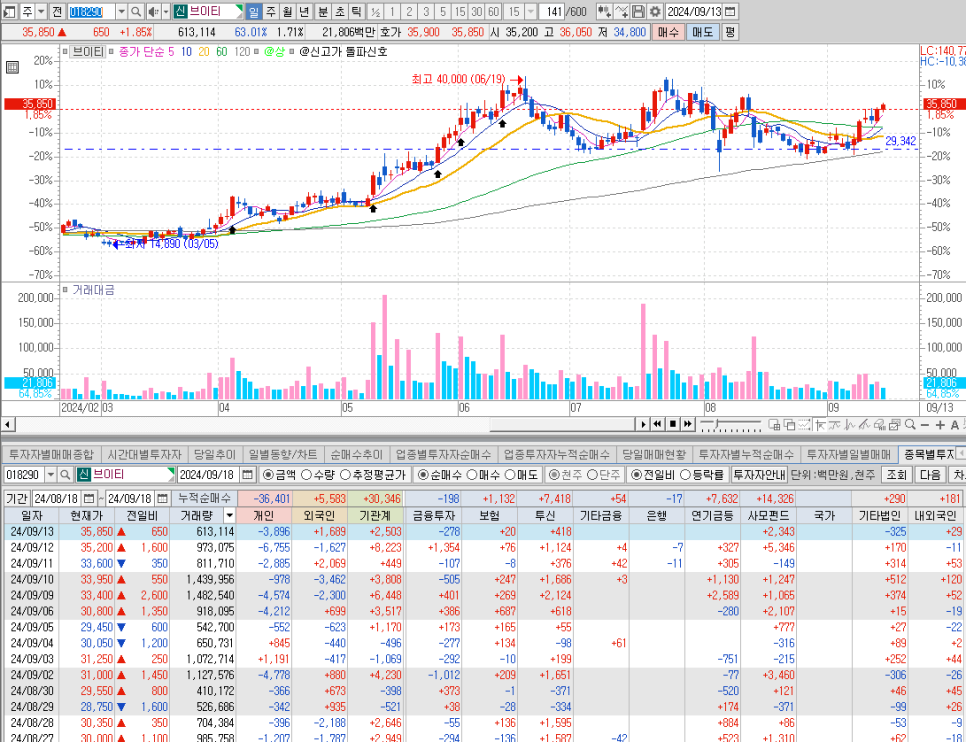Screen dimensions: 966x742
Task: Select the 수량 radio button
Action: 306,475
